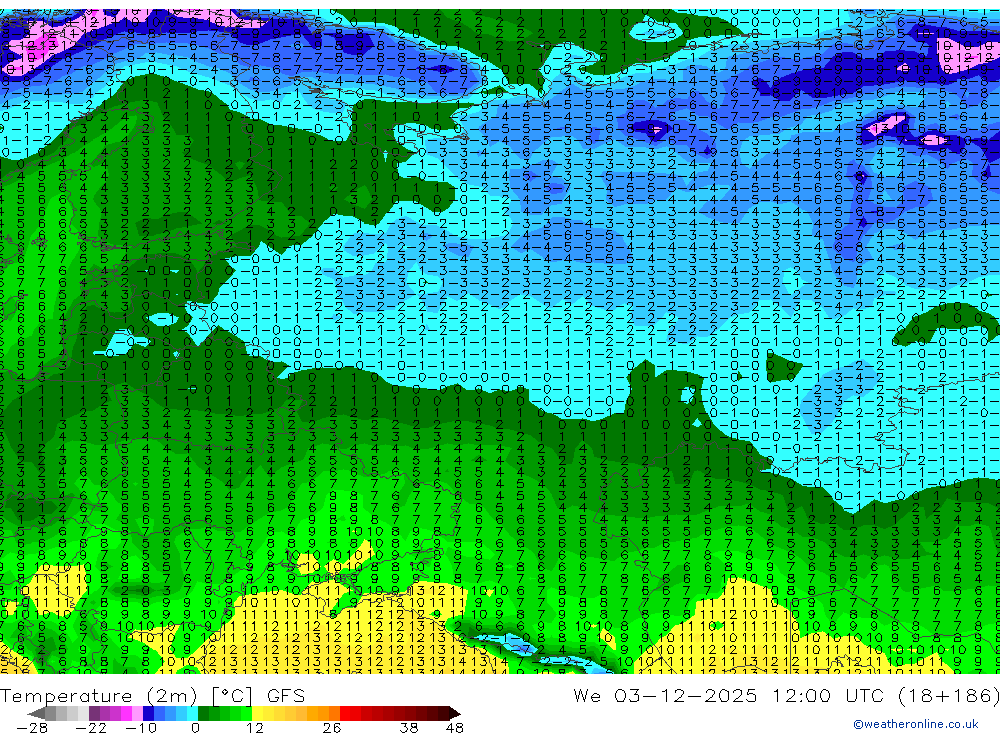
Task: Click the '-22' label under the color scale
Action: click(91, 728)
